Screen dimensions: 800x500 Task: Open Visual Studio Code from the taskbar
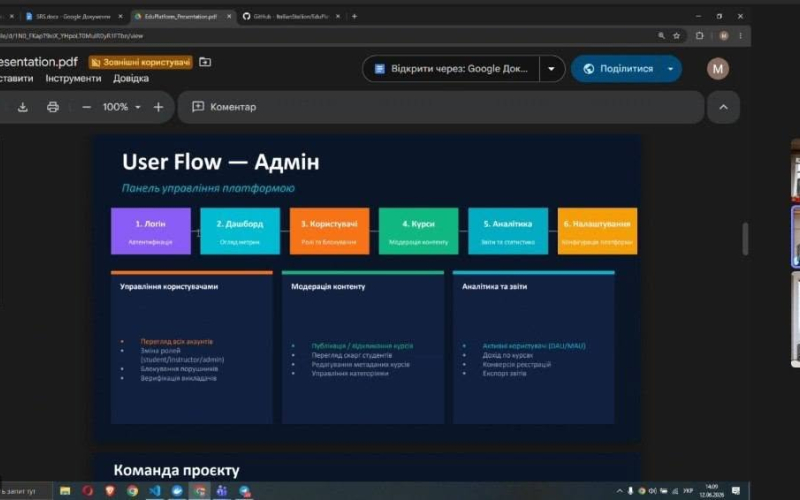pyautogui.click(x=155, y=491)
